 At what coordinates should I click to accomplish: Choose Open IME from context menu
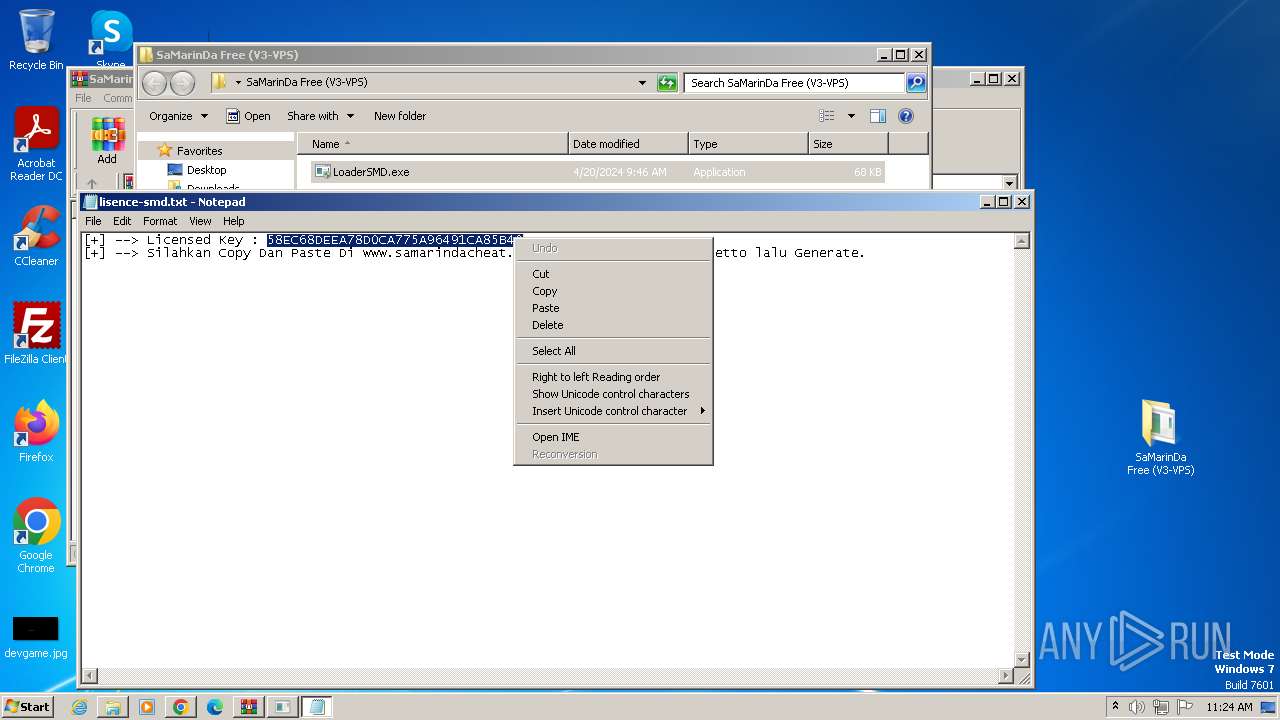[x=612, y=437]
